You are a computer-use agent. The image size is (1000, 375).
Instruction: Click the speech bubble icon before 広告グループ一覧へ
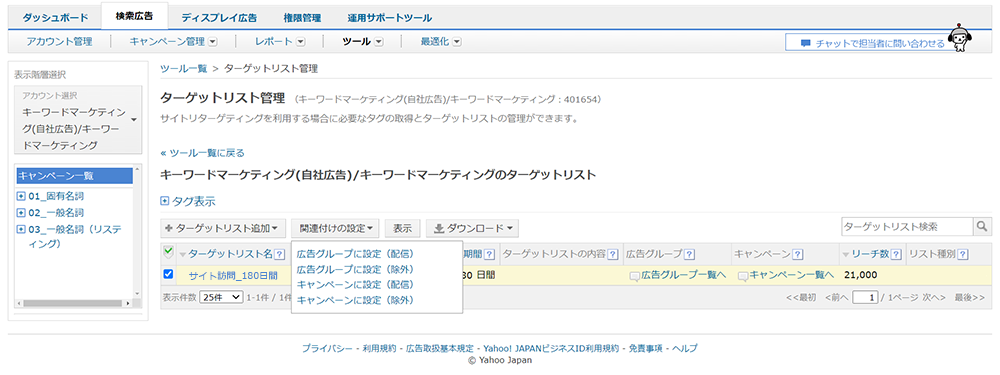[635, 276]
